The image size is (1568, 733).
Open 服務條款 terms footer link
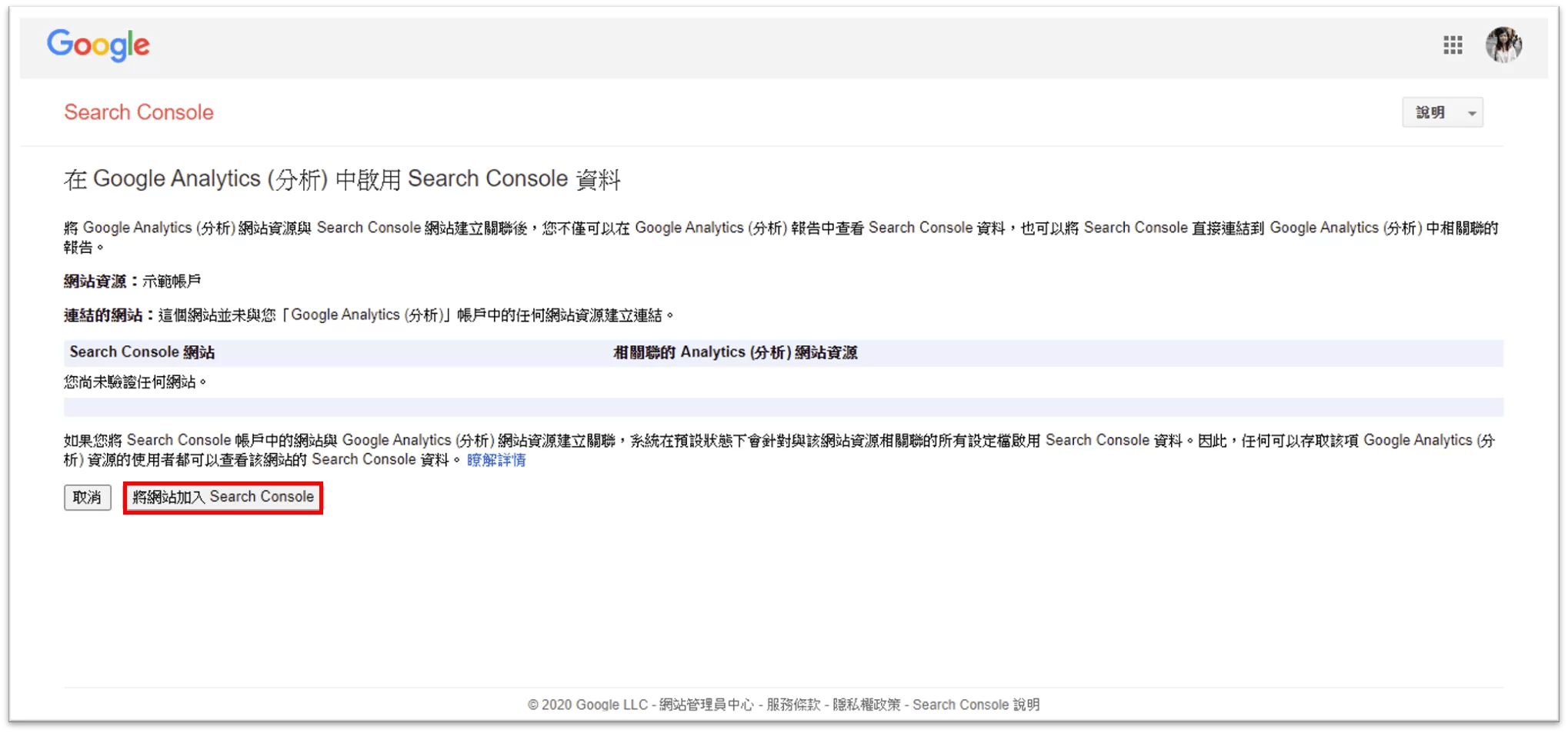(793, 705)
